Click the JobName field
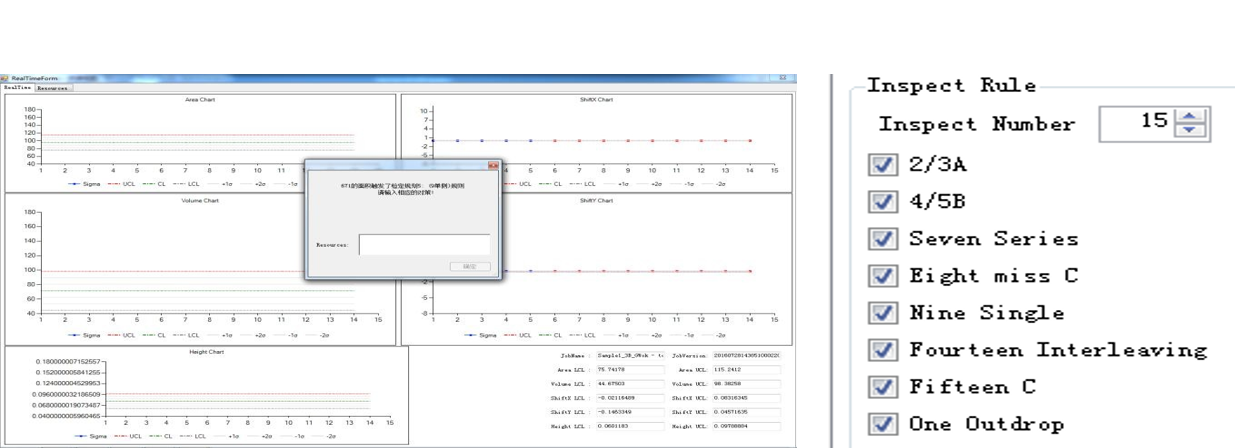 630,355
